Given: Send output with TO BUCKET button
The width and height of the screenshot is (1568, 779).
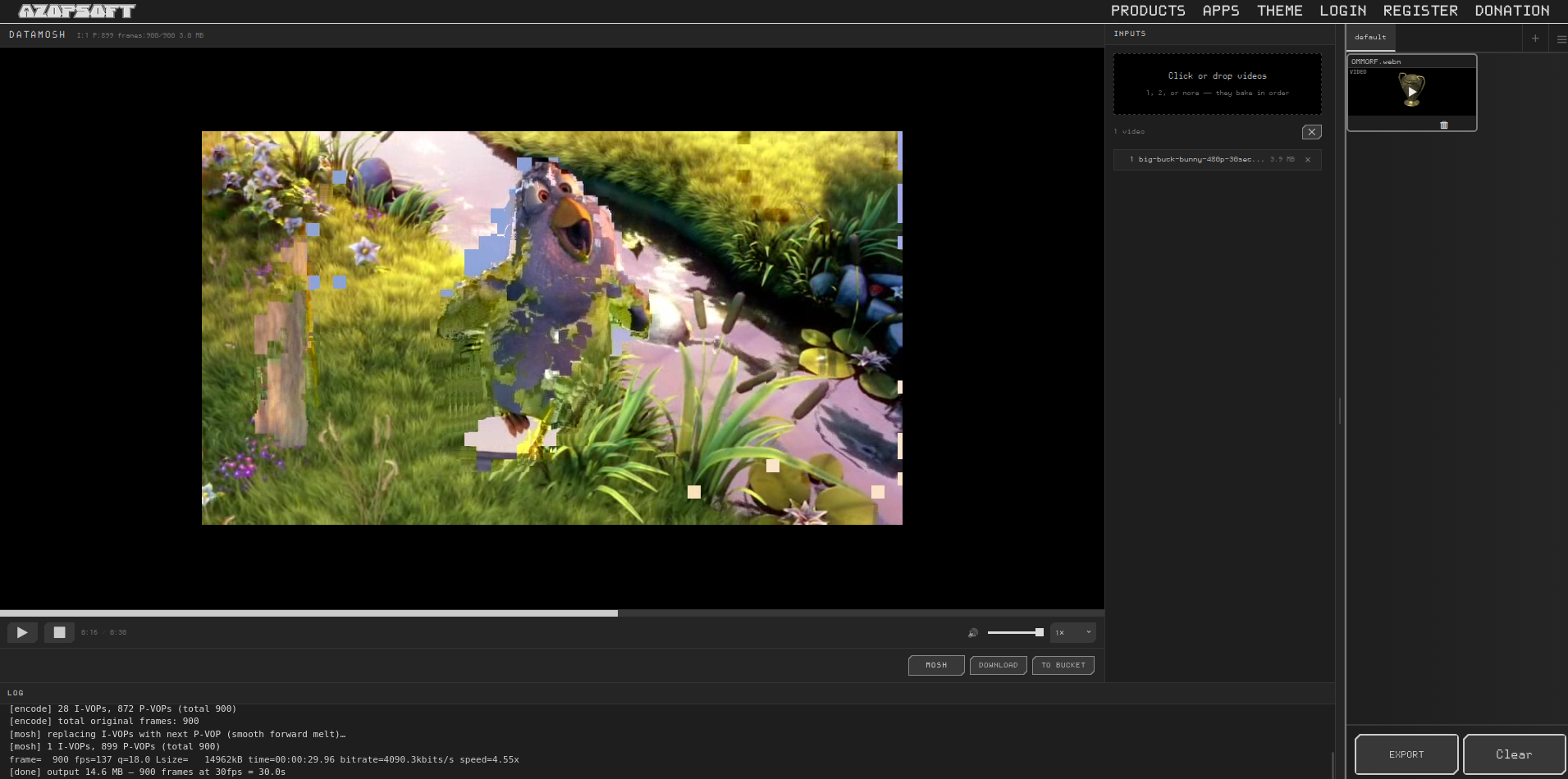Looking at the screenshot, I should [1063, 665].
